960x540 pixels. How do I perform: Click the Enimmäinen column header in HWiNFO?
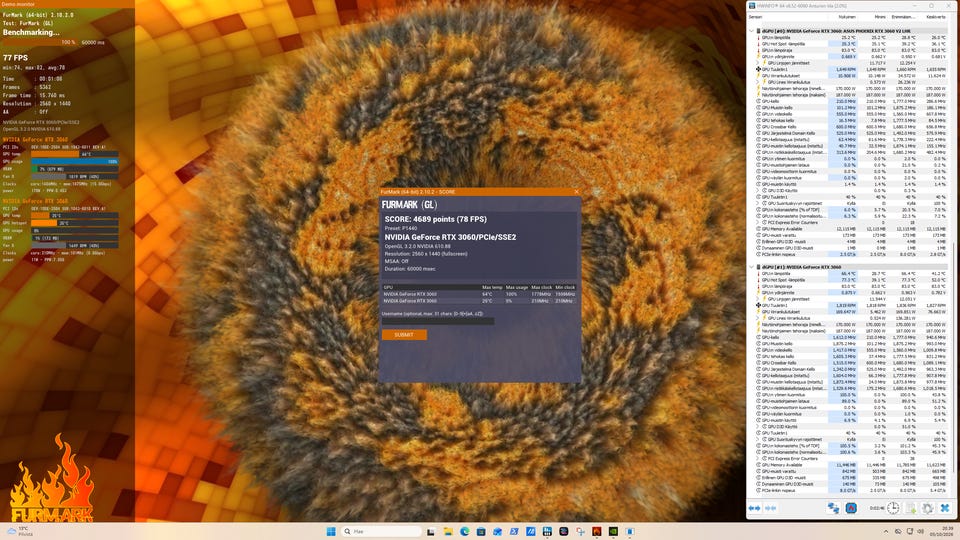coord(903,17)
